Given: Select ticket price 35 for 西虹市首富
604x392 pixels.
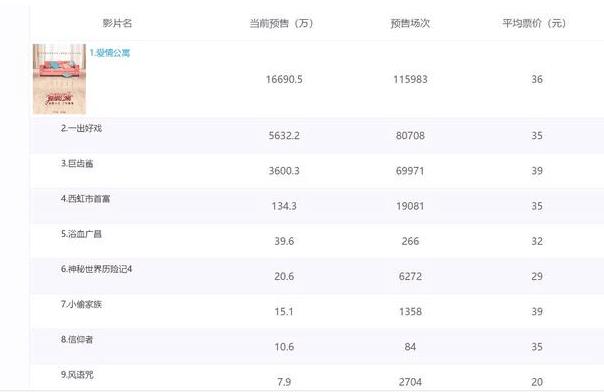Looking at the screenshot, I should 537,206.
